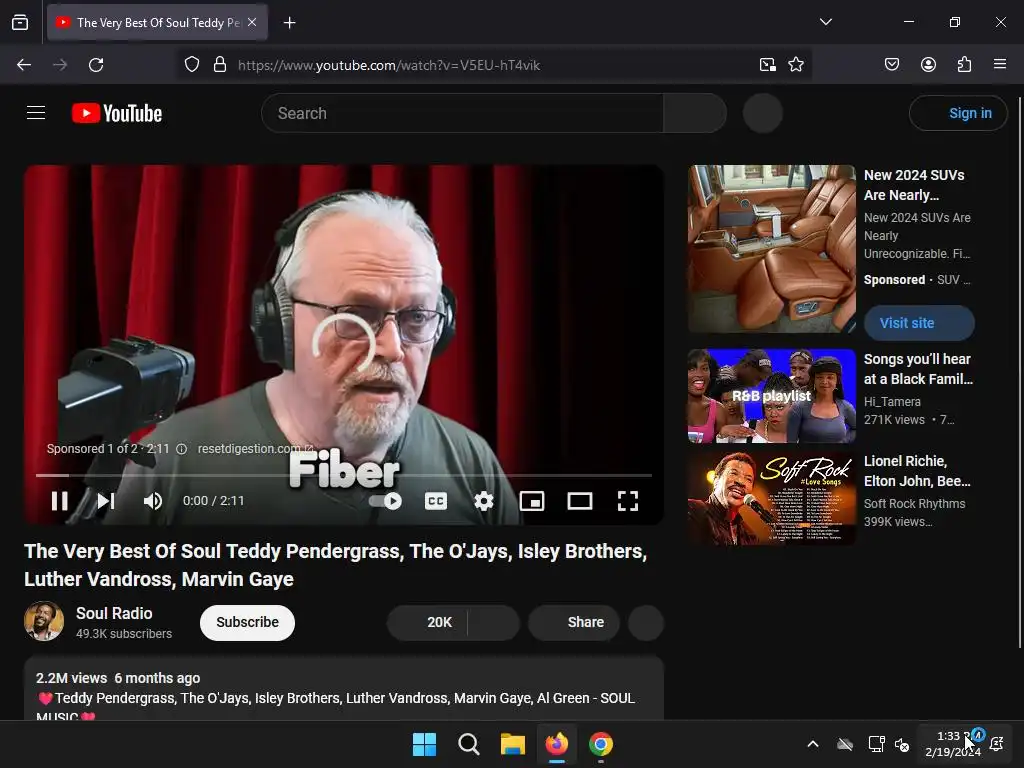Close the YouTube tab

click(x=252, y=22)
